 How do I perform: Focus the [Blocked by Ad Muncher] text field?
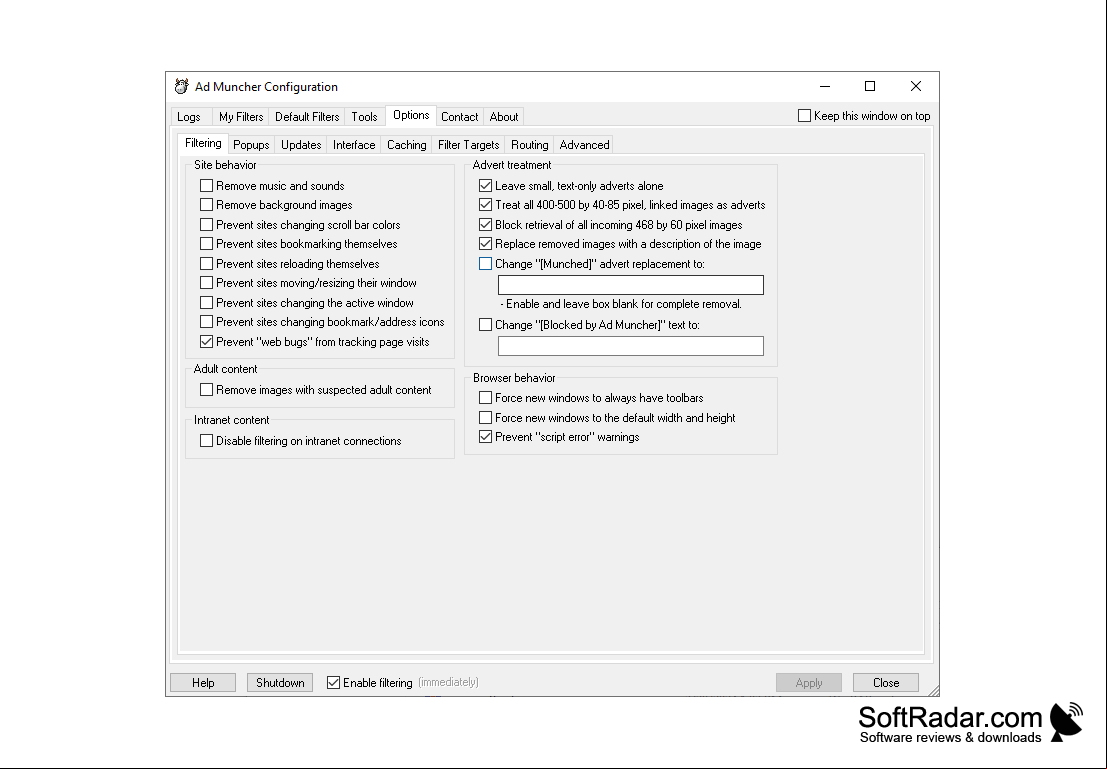(630, 345)
